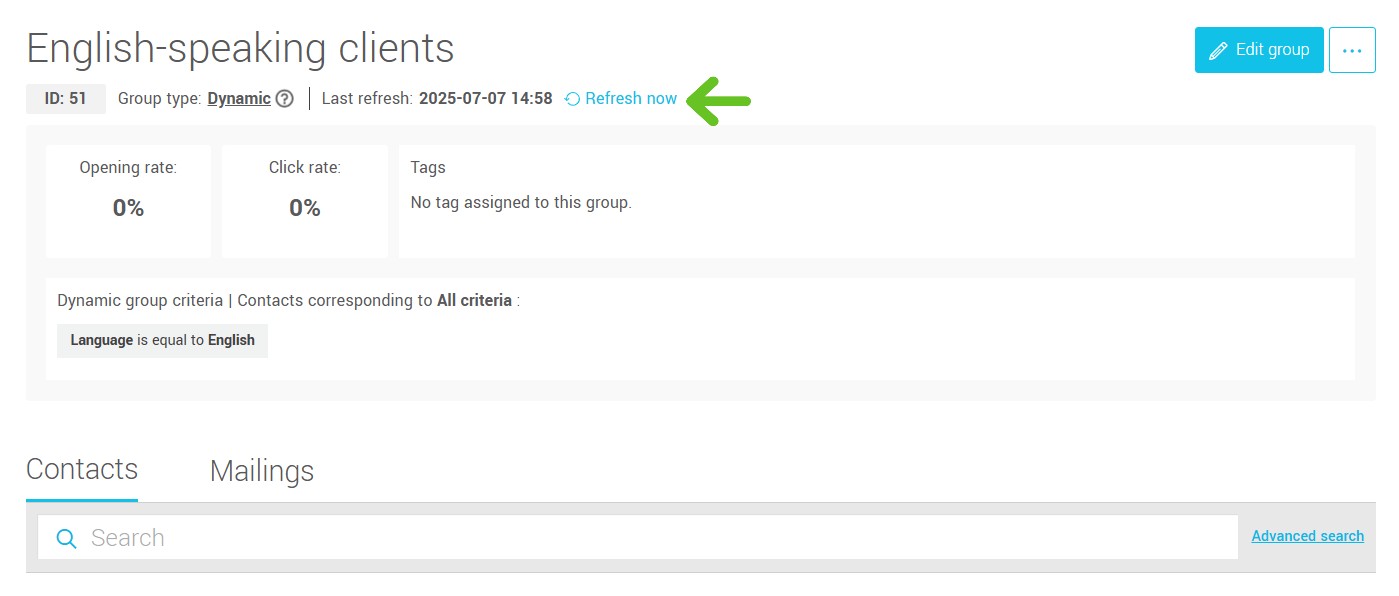Viewport: 1399px width, 596px height.
Task: Click the last refresh timestamp 2025-07-07 14:58
Action: (x=485, y=99)
